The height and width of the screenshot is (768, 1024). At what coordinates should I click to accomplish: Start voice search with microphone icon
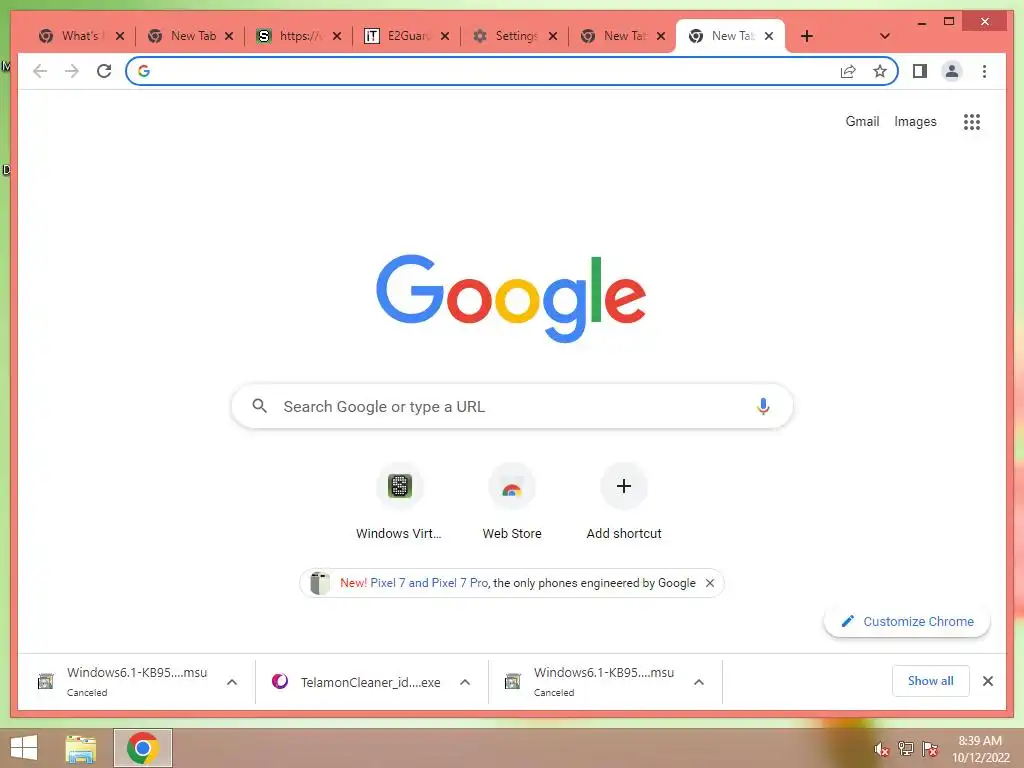763,406
